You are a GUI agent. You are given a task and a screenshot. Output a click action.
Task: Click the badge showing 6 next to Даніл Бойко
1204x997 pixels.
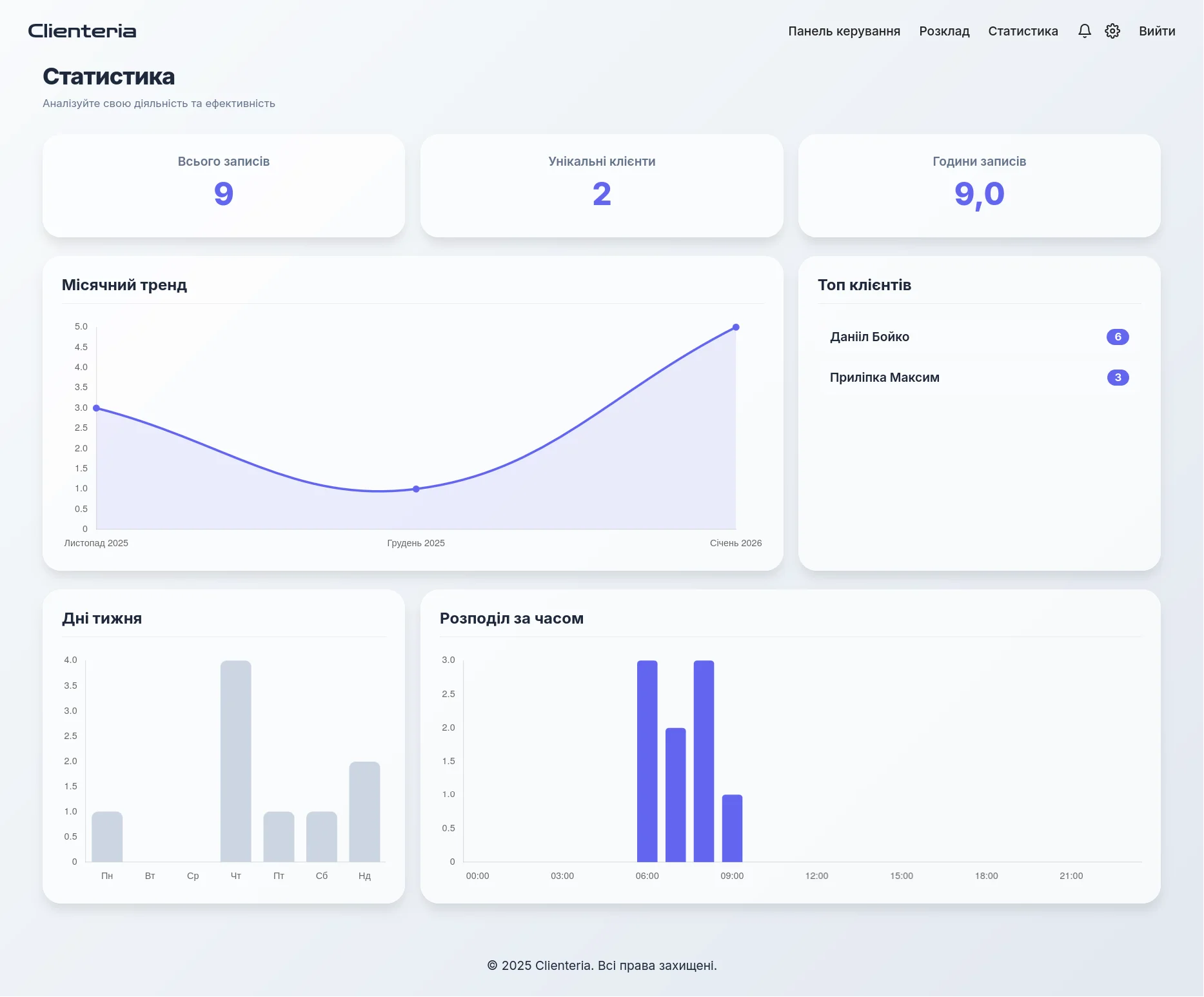(x=1118, y=336)
